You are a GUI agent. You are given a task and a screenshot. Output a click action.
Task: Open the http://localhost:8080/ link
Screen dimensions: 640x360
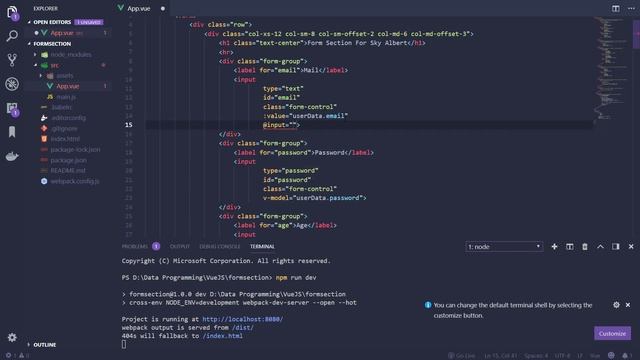(242, 319)
